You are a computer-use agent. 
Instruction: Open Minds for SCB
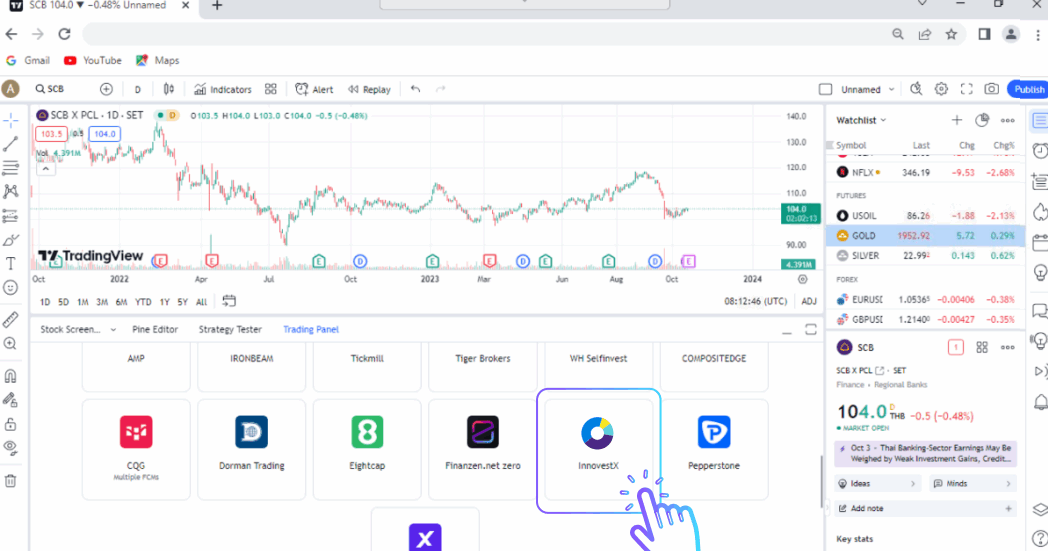coord(973,483)
